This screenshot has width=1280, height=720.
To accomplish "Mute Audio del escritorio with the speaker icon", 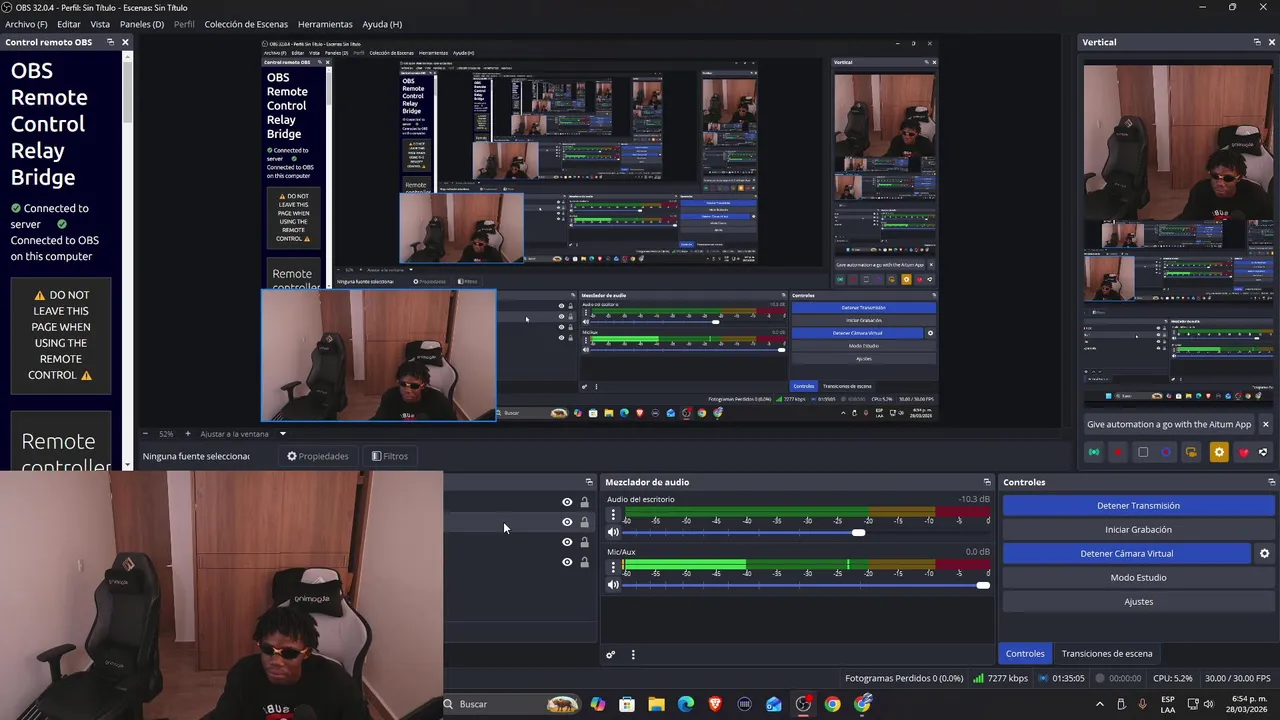I will point(613,532).
